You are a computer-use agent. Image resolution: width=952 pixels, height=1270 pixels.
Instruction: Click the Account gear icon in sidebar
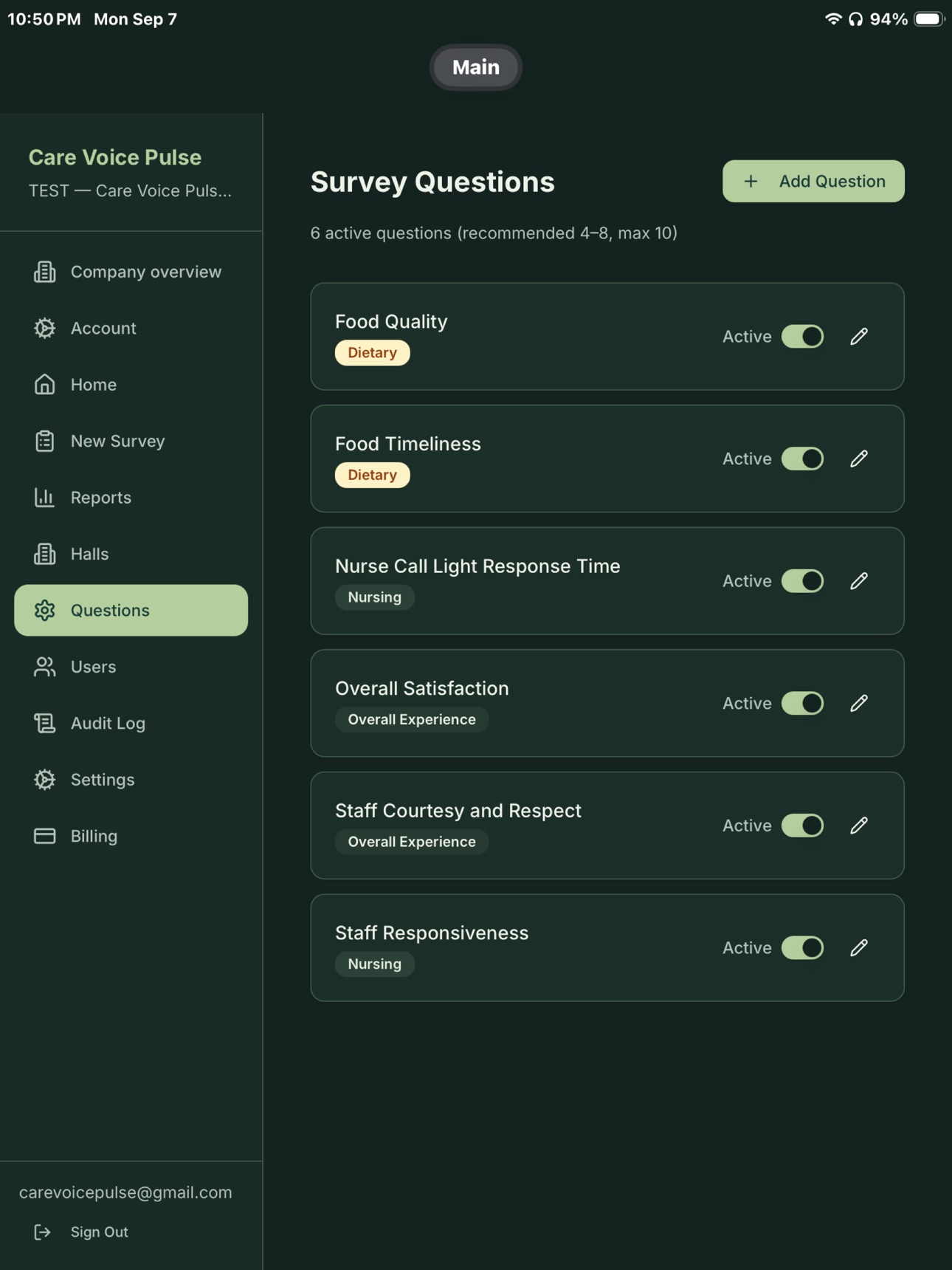45,328
